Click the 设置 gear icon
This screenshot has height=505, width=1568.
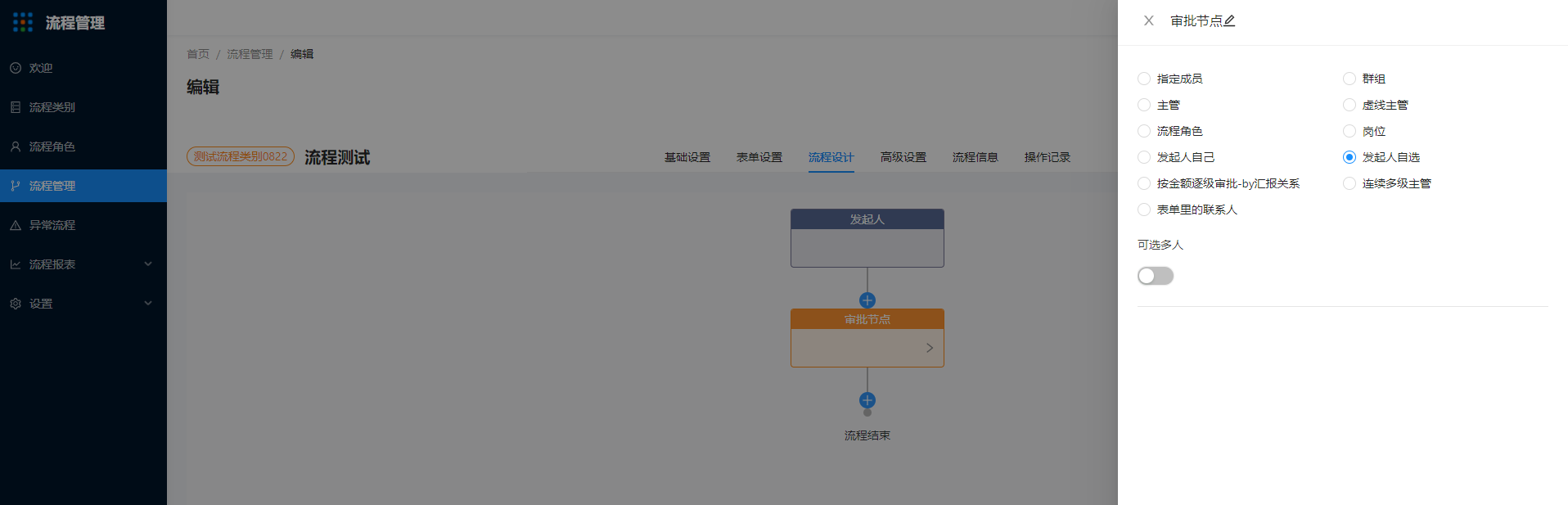click(16, 304)
